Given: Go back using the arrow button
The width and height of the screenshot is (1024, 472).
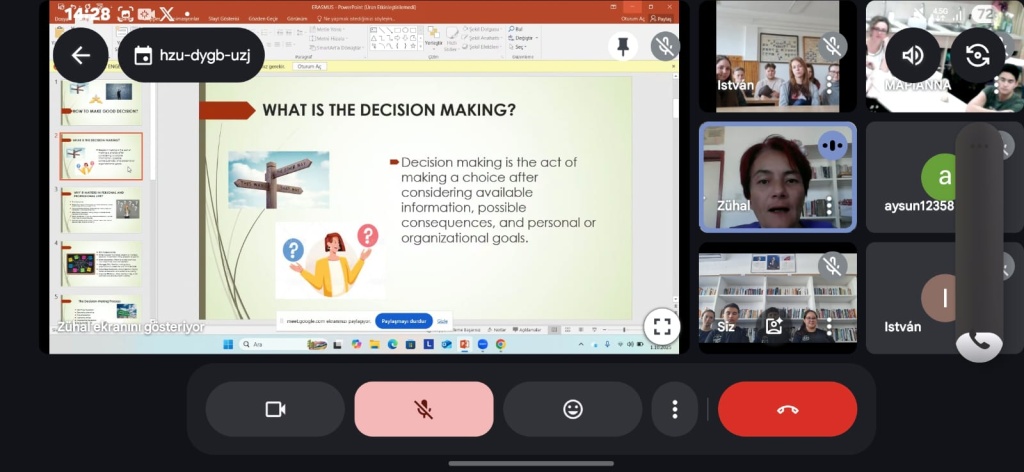Looking at the screenshot, I should tap(81, 55).
